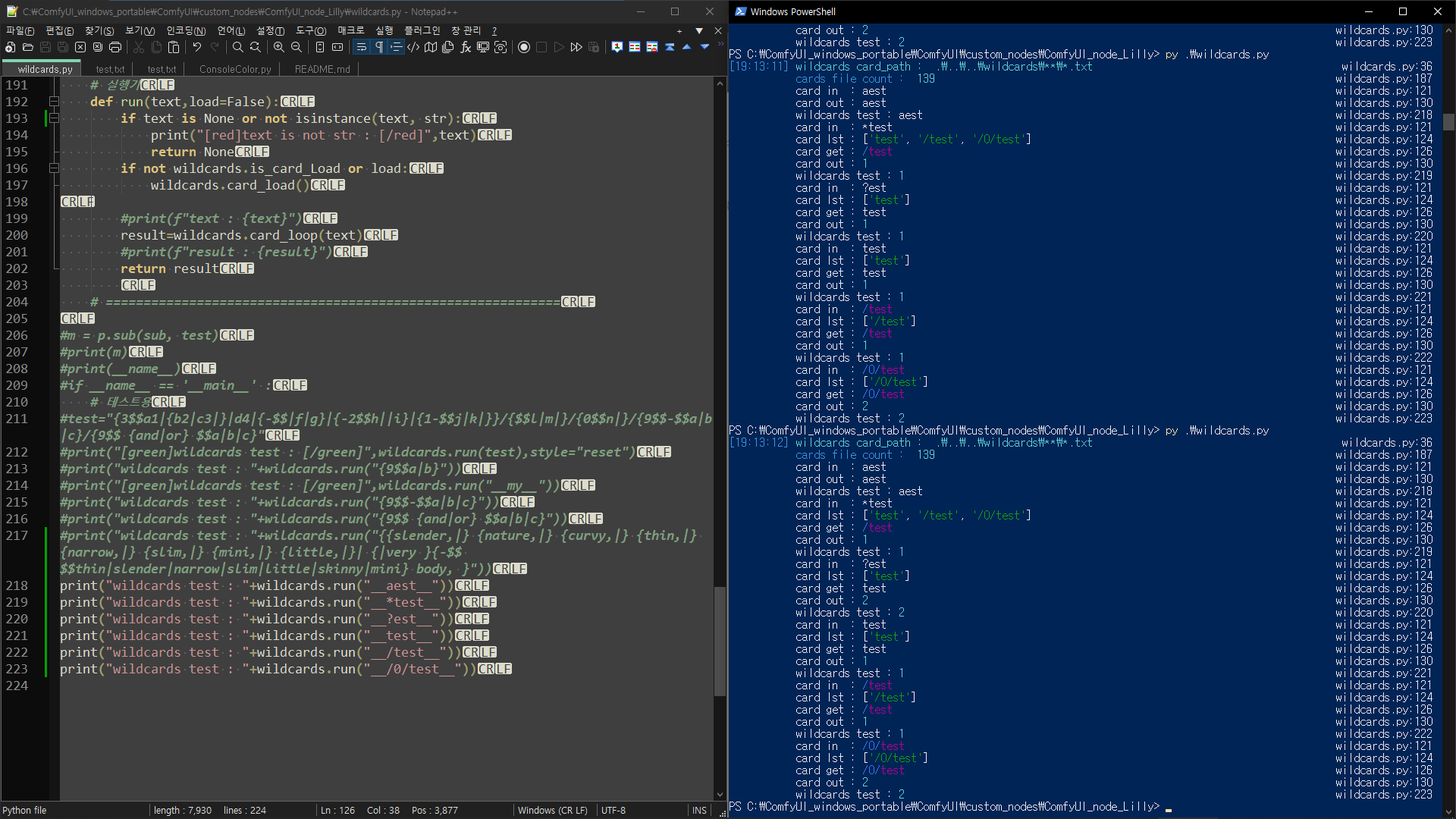Collapse fold marker on line 196
1456x819 pixels.
click(54, 168)
